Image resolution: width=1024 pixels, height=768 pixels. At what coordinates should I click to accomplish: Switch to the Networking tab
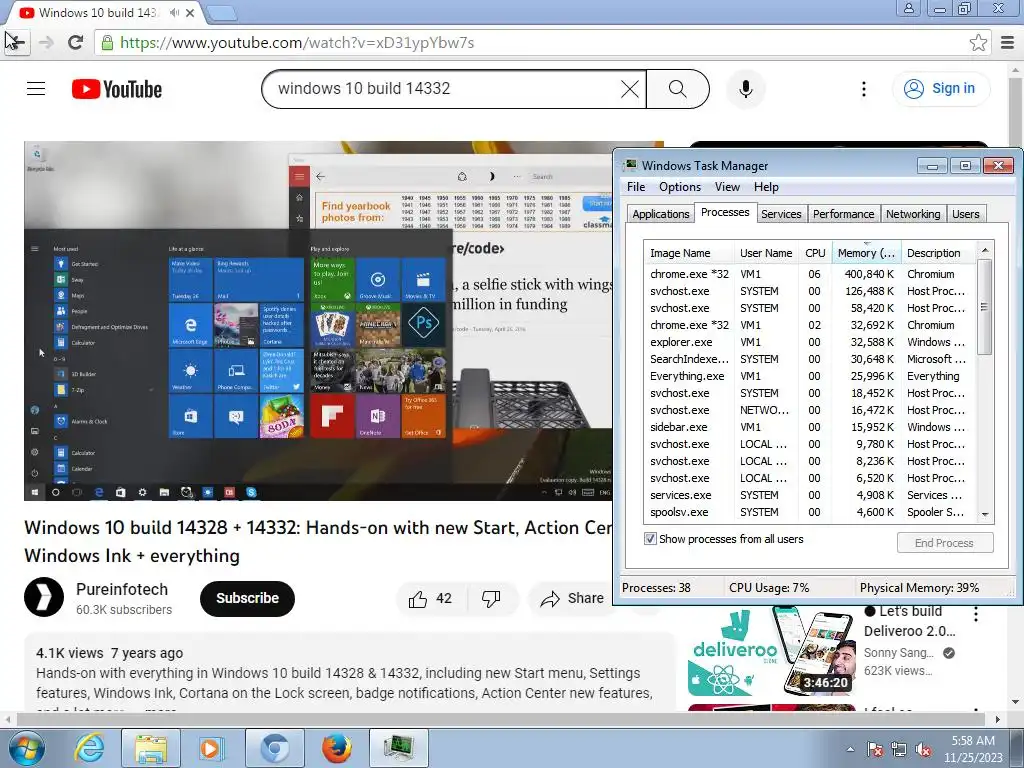coord(913,214)
